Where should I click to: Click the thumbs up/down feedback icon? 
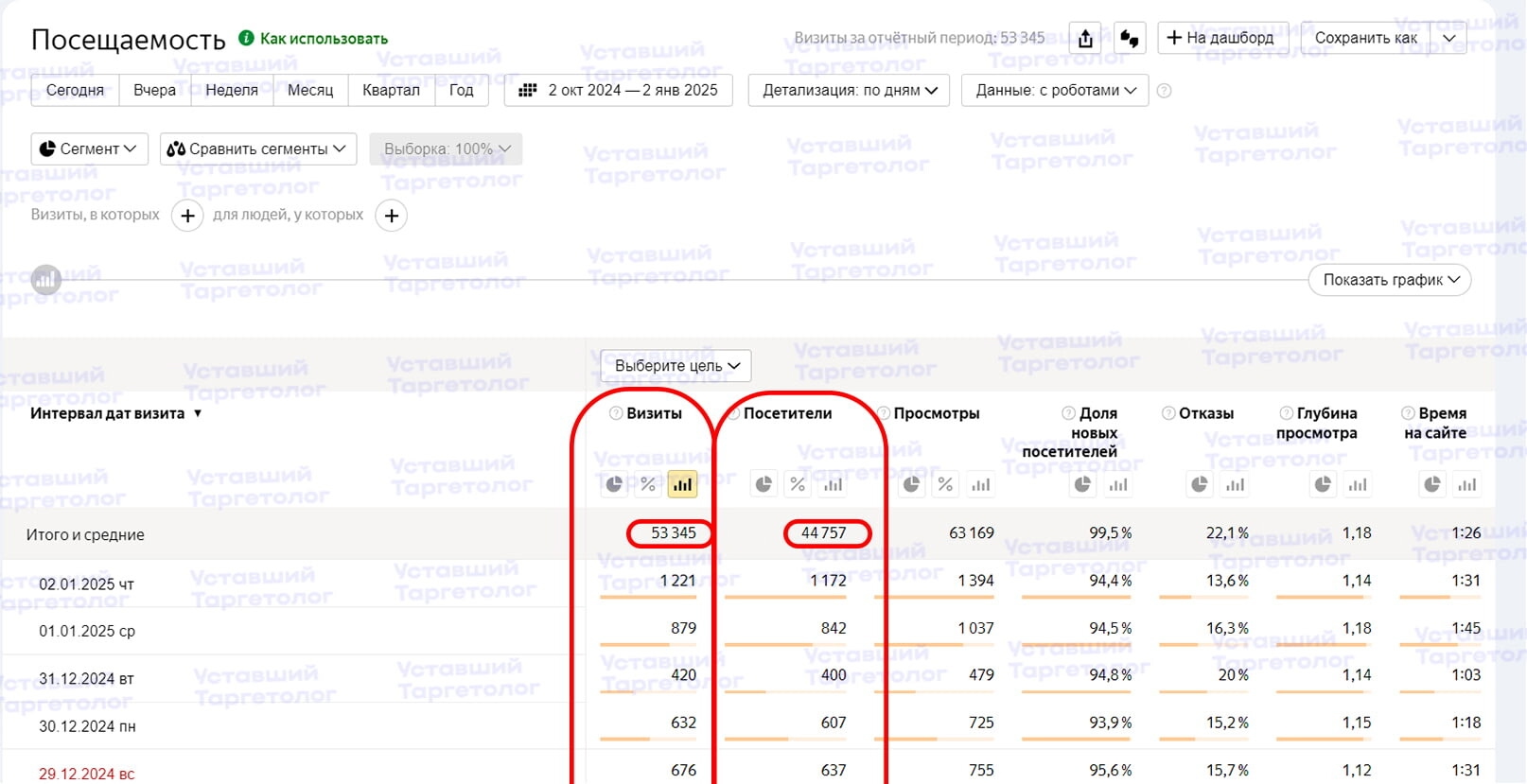[1129, 39]
